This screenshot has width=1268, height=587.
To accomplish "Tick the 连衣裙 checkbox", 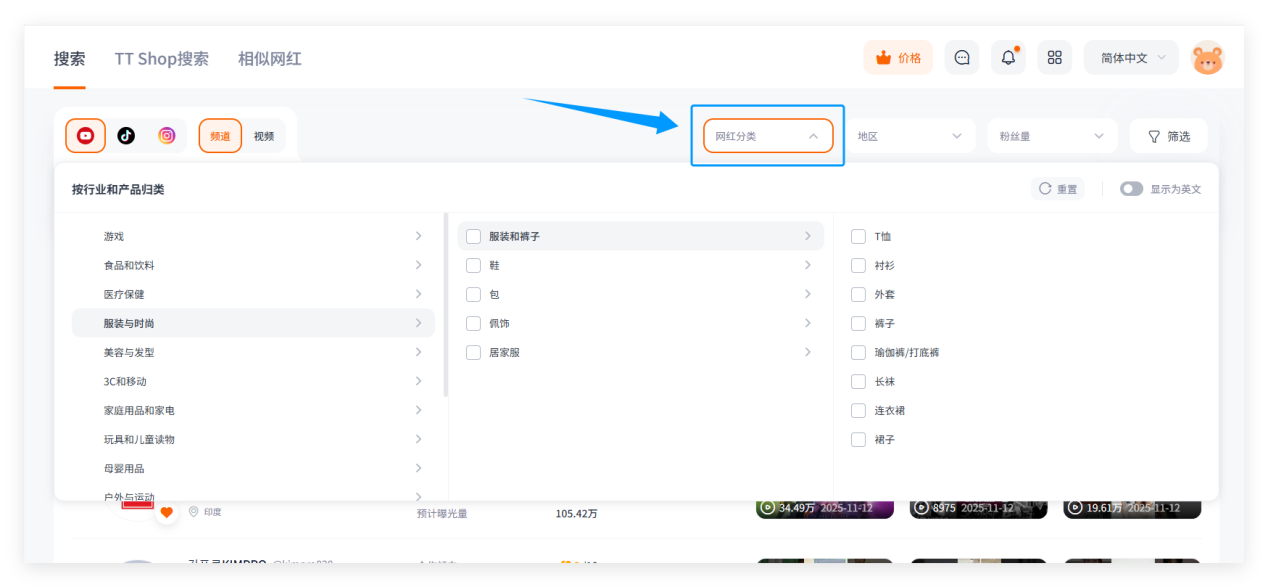I will point(858,411).
